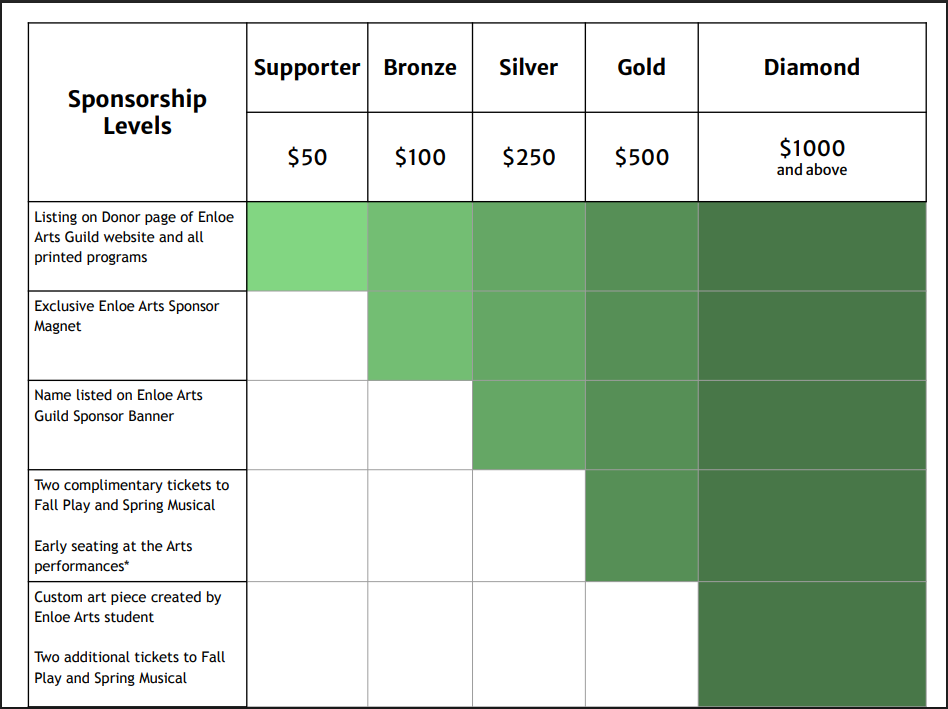Select the $250 price cell
Viewport: 948px width, 709px height.
coord(528,157)
